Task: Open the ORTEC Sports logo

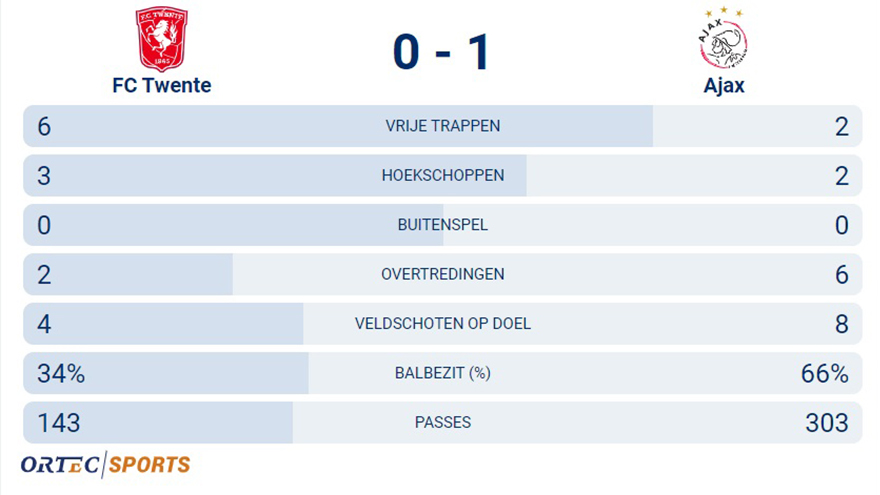Action: coord(105,464)
